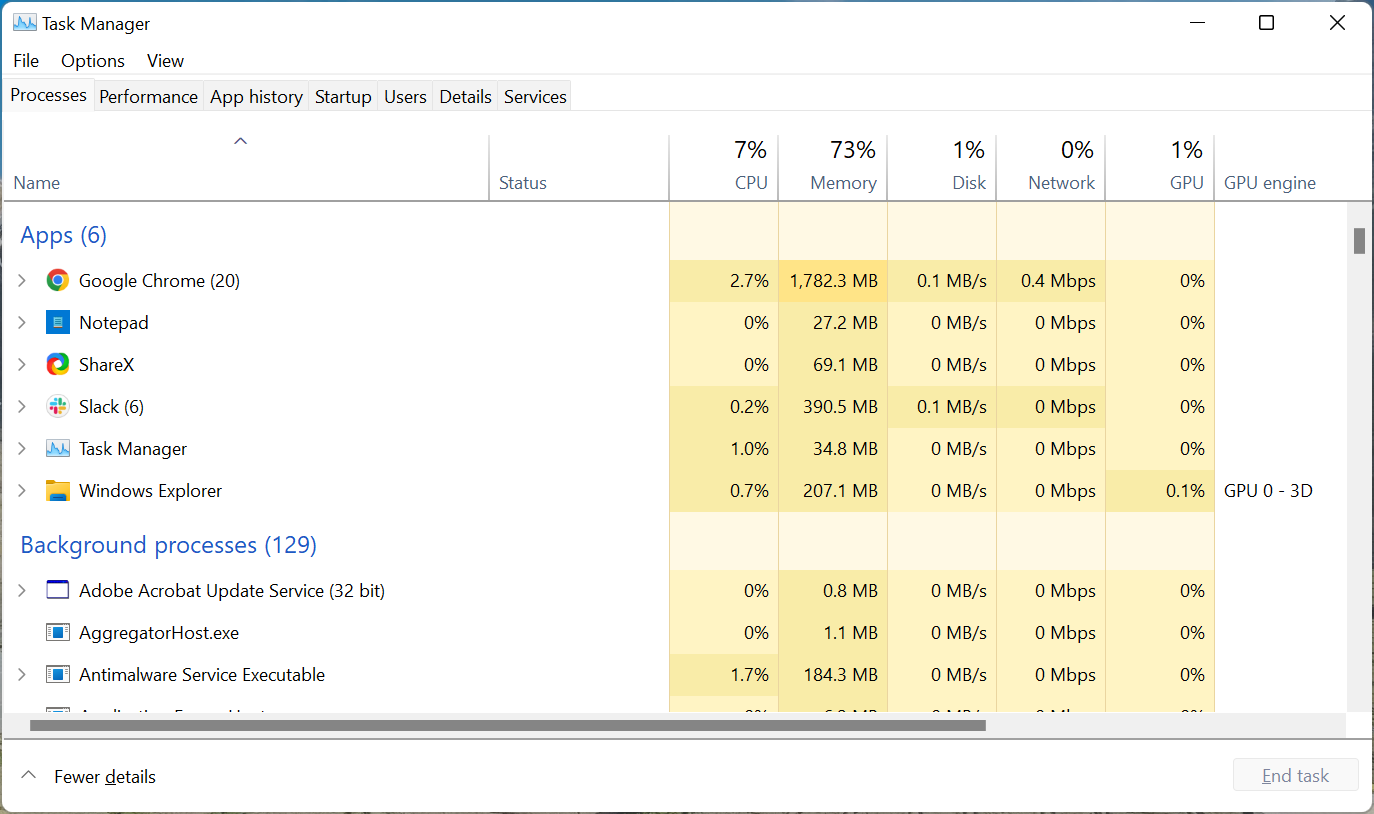Sort processes by Network column

[1050, 168]
